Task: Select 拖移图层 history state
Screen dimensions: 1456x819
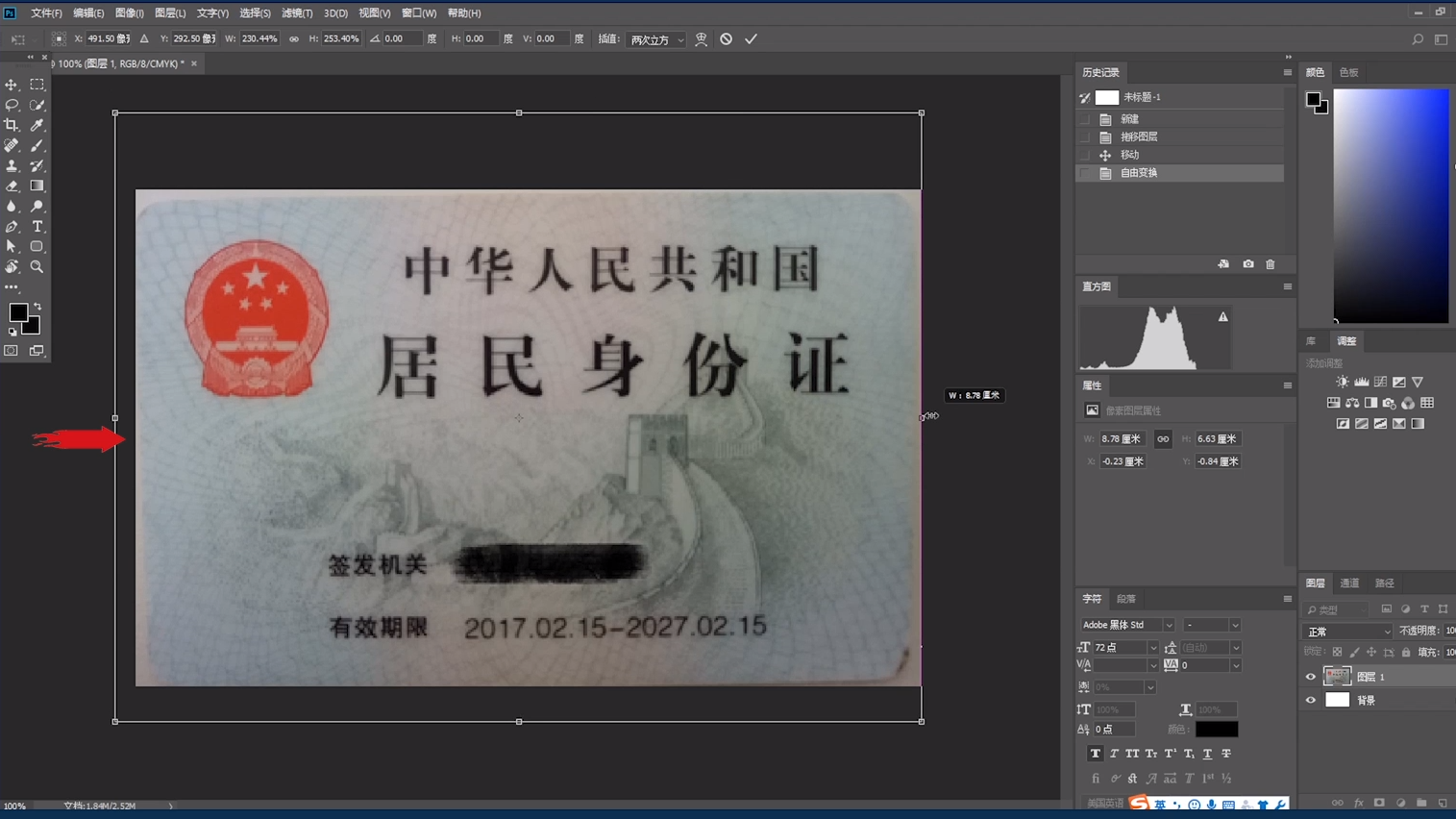Action: [x=1180, y=137]
